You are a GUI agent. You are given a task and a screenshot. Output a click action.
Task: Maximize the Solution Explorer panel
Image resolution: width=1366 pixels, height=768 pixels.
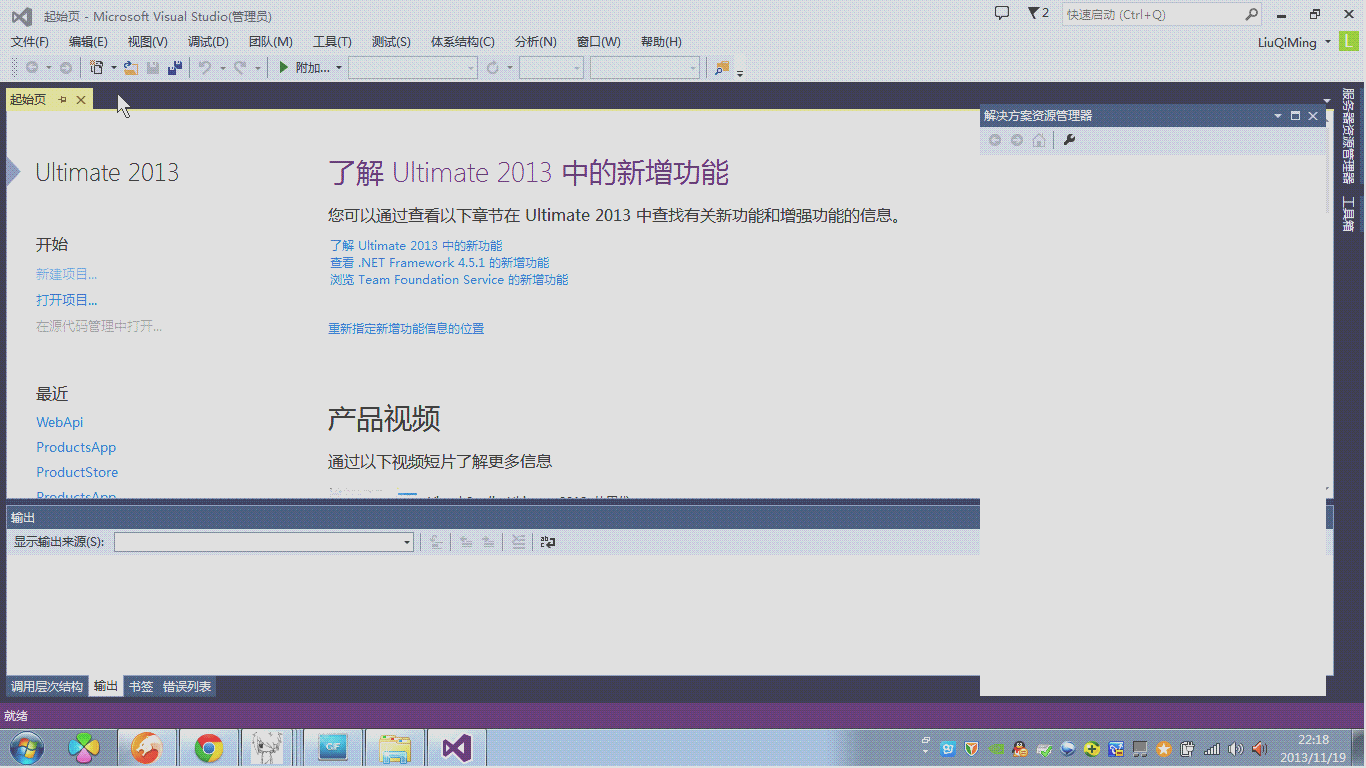tap(1295, 116)
